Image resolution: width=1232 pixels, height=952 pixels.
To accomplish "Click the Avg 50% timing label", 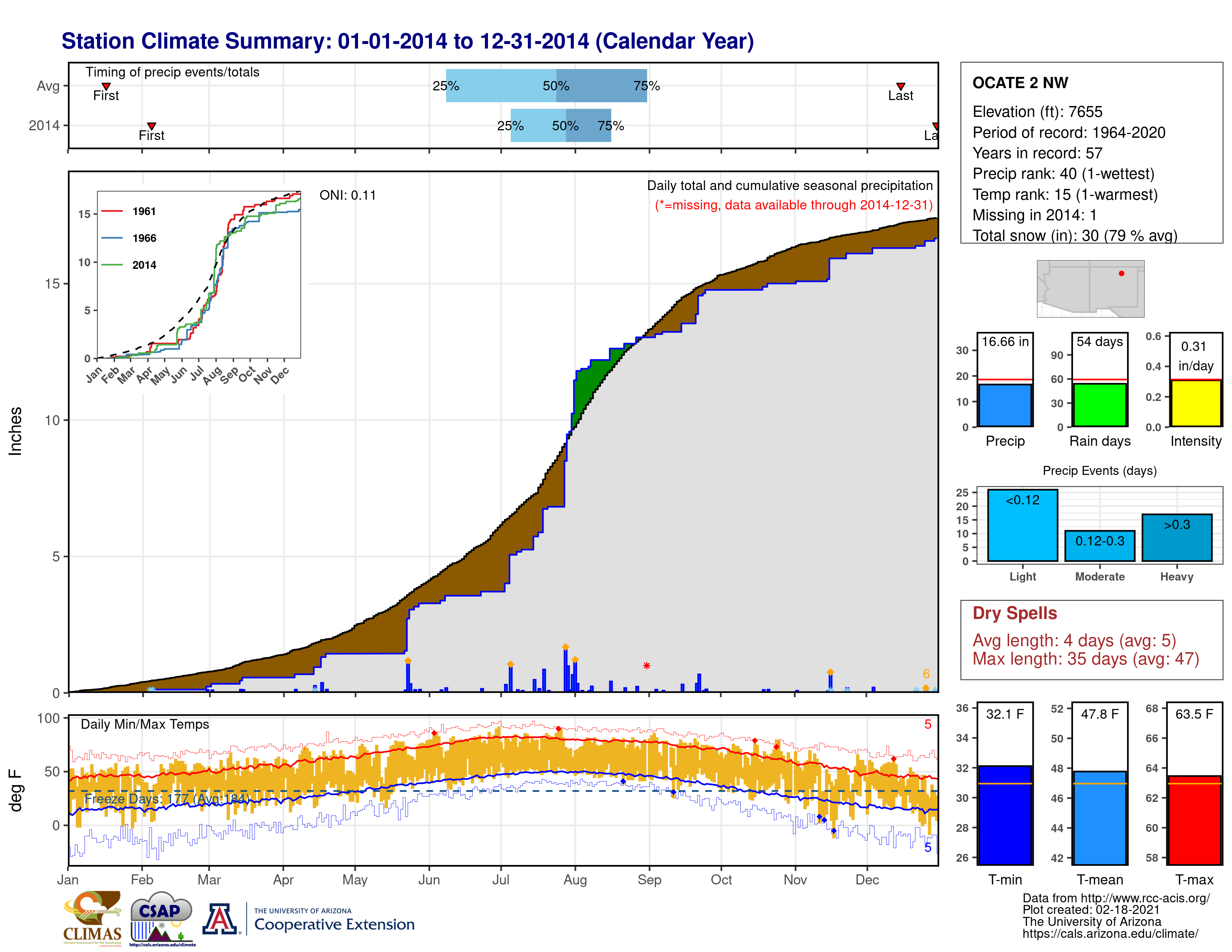I will [556, 86].
